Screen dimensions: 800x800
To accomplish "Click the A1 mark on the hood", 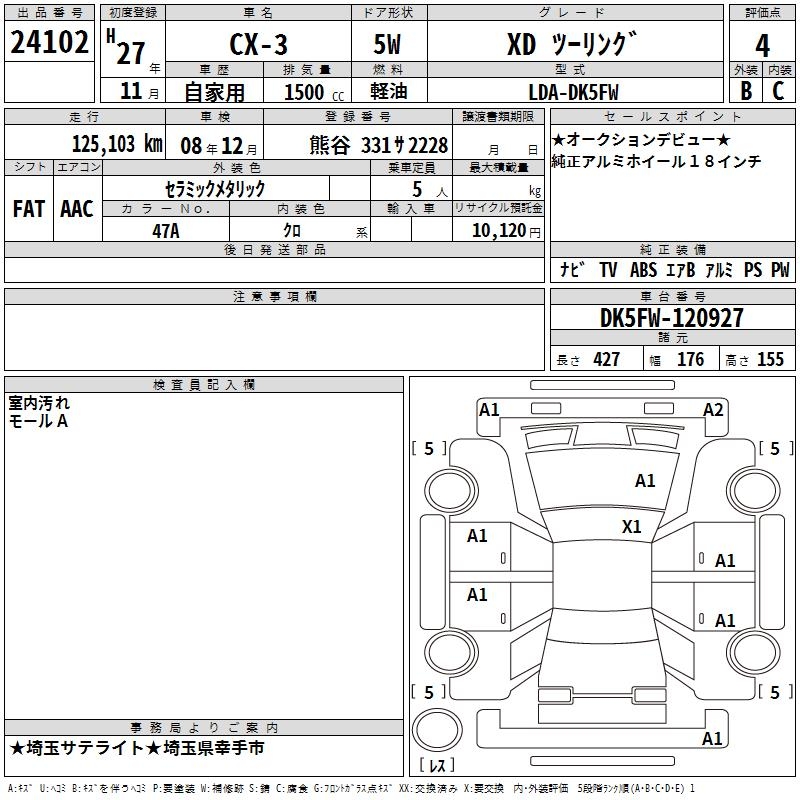I will click(645, 481).
